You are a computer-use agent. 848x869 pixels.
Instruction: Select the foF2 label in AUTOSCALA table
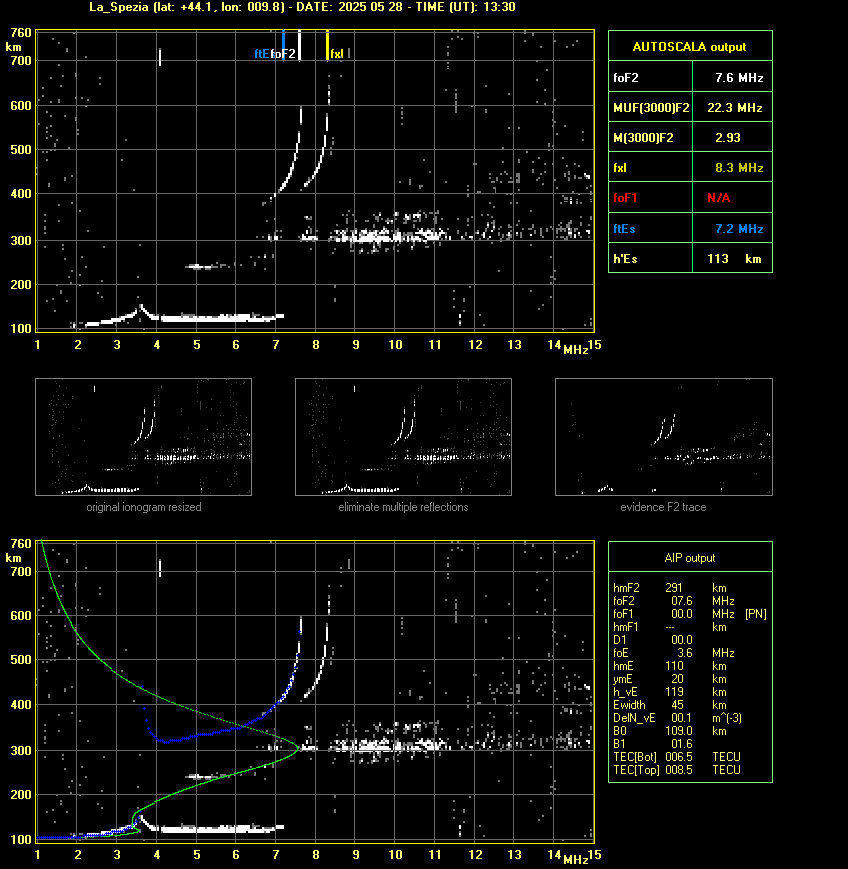626,78
